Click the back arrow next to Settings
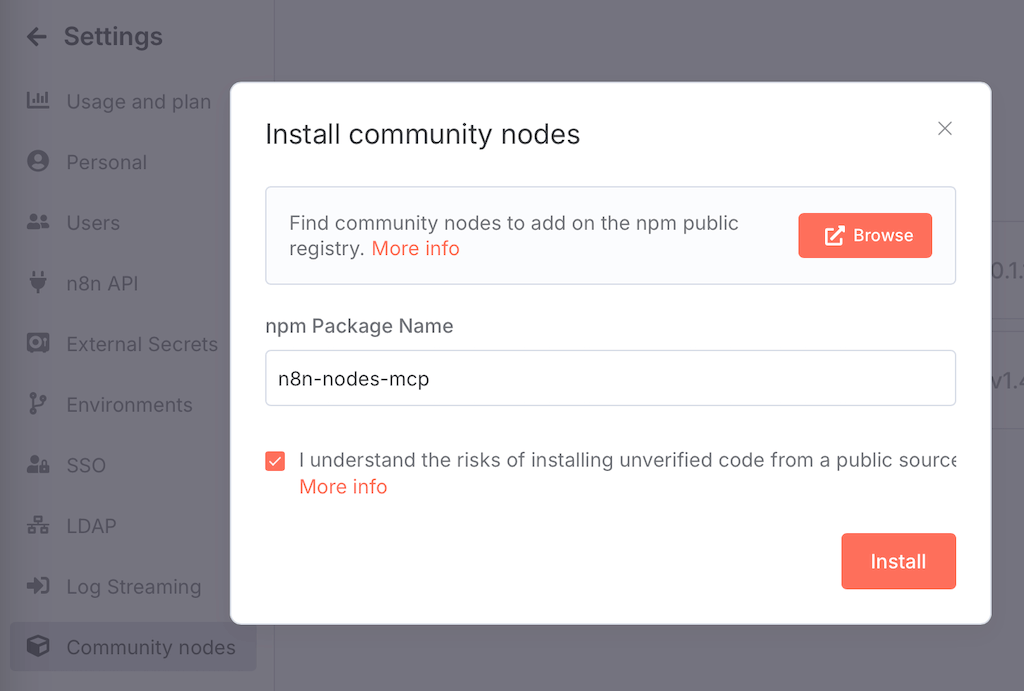Viewport: 1024px width, 691px height. (37, 37)
